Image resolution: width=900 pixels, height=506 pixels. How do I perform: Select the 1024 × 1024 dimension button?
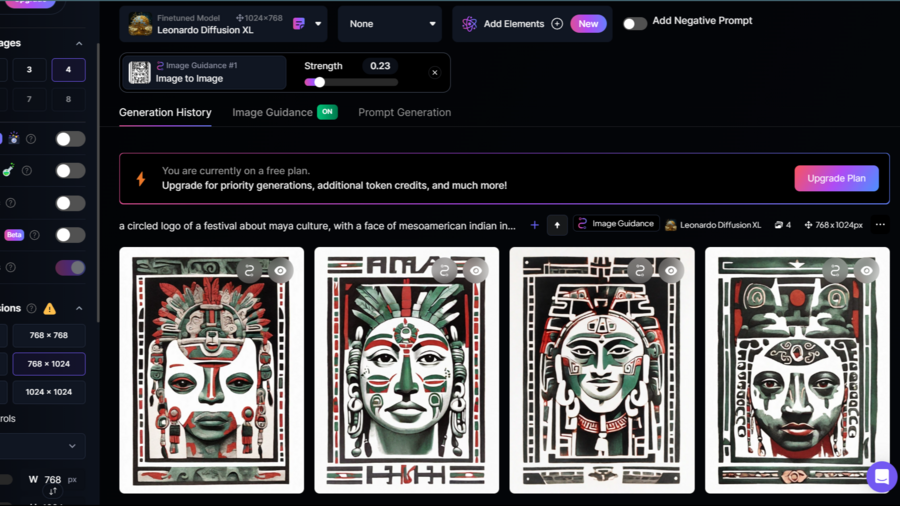coord(48,392)
